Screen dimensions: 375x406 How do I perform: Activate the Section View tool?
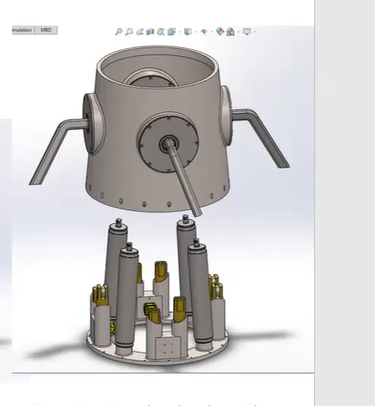(150, 32)
